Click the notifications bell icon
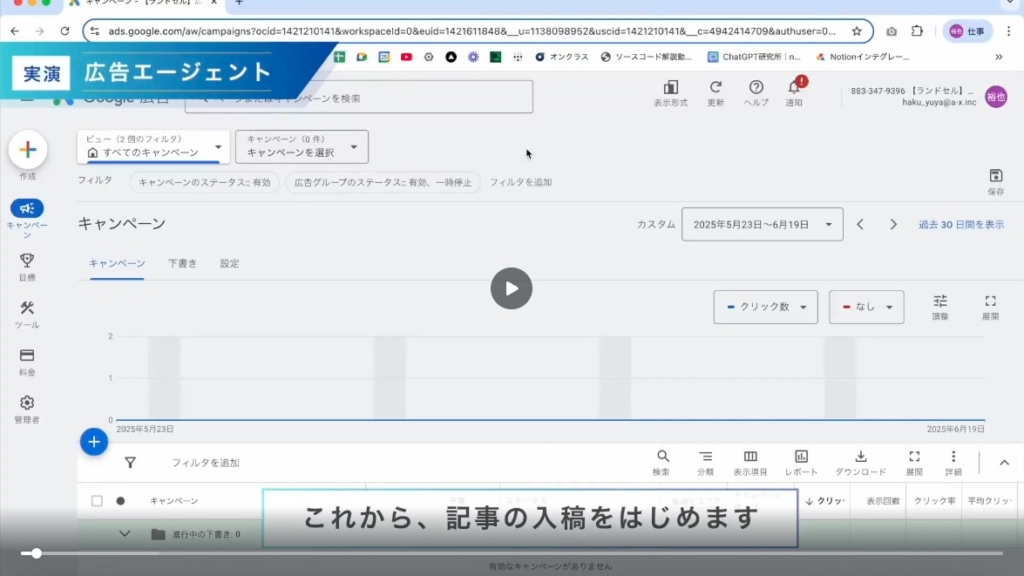This screenshot has width=1024, height=576. 793,88
